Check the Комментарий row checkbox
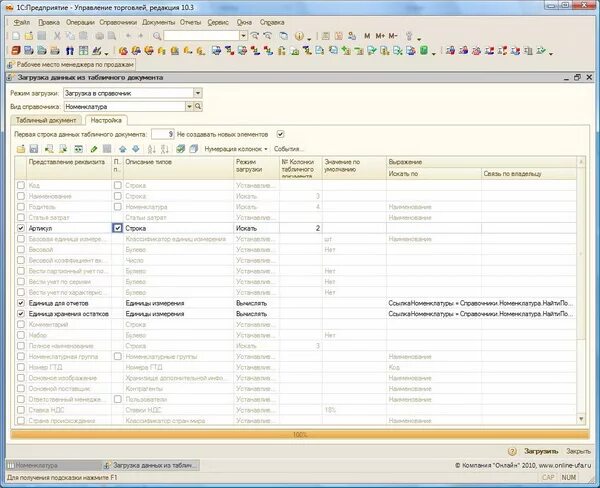 tap(21, 325)
